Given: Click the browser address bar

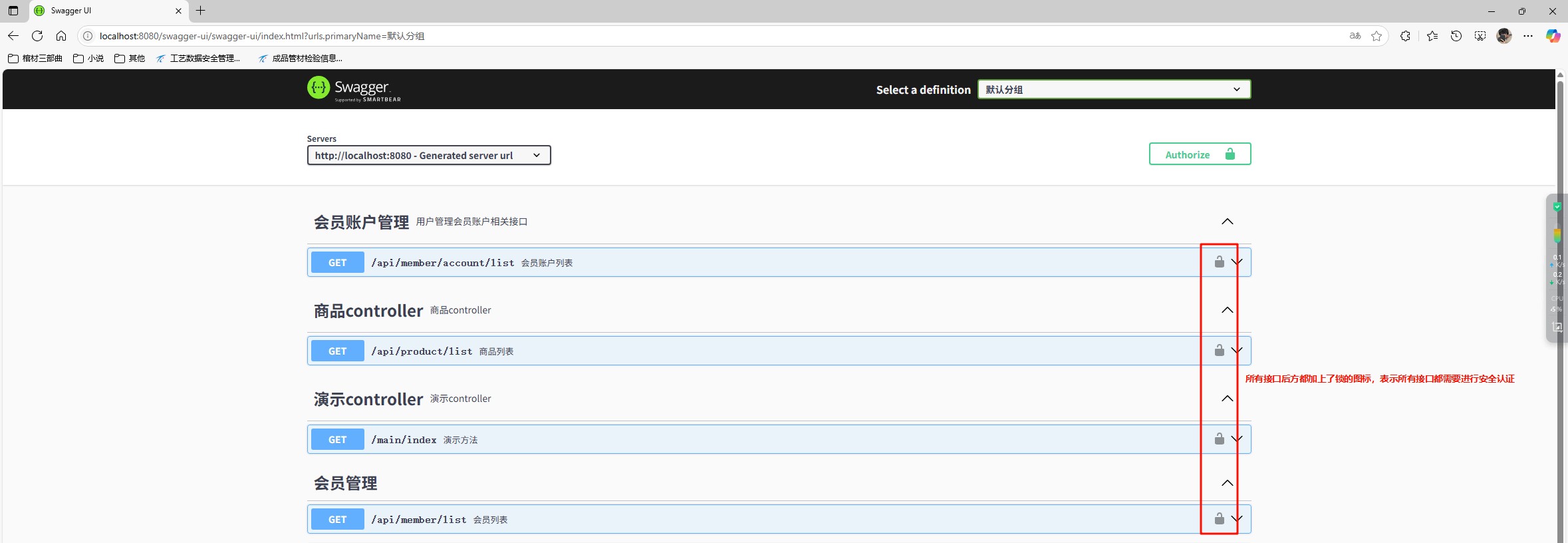Looking at the screenshot, I should (x=665, y=36).
